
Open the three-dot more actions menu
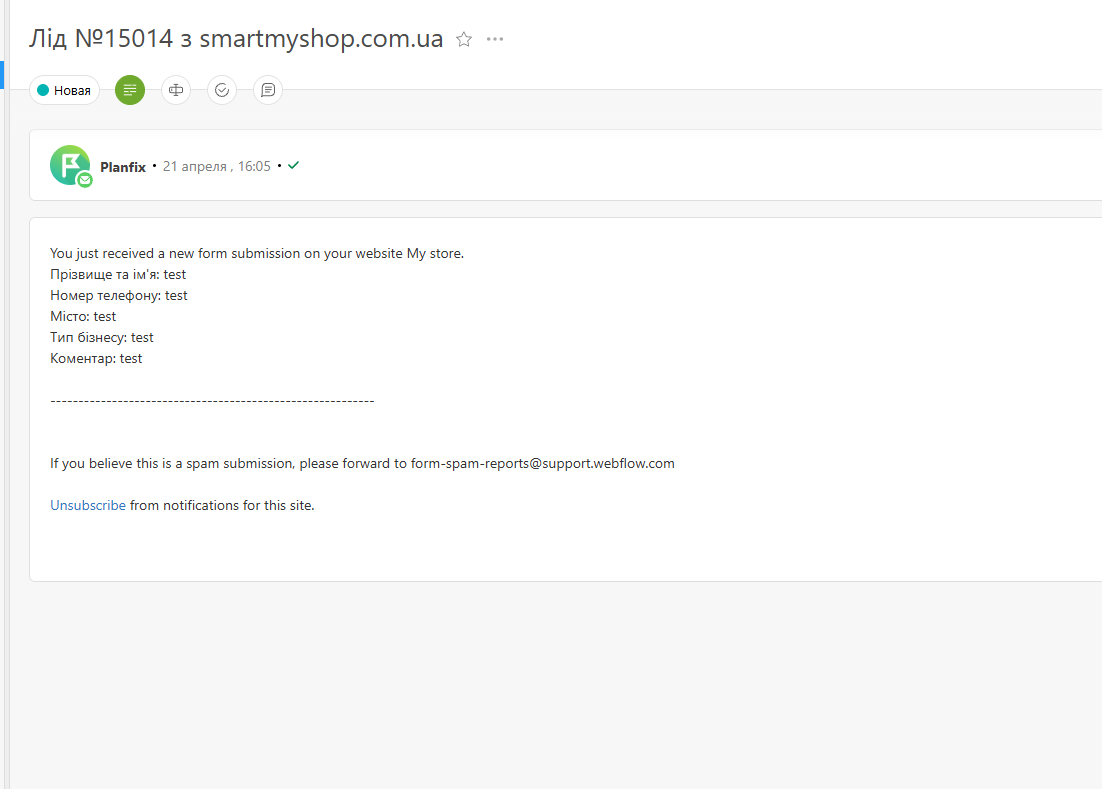coord(495,40)
